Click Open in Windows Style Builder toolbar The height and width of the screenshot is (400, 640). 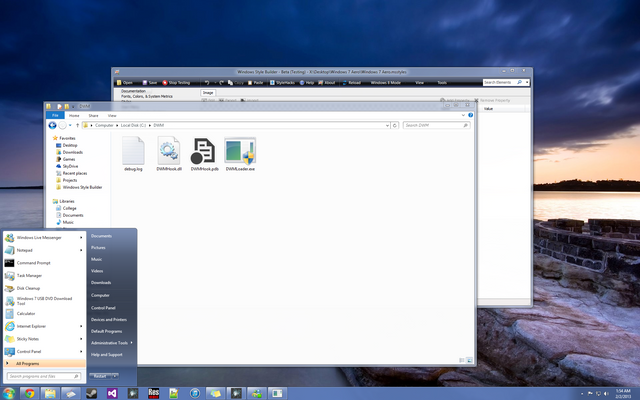point(124,82)
